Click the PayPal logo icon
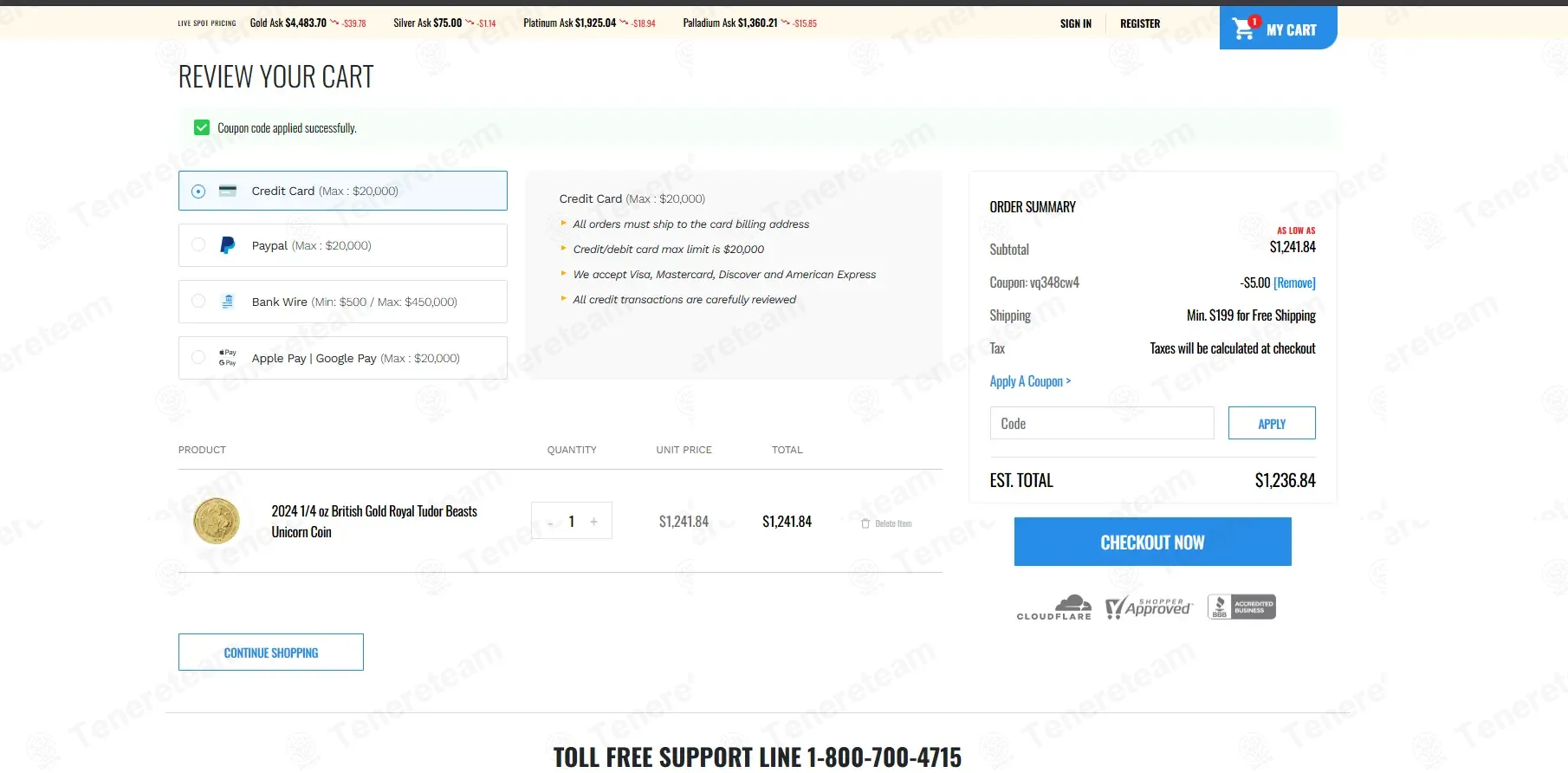This screenshot has height=773, width=1568. (x=227, y=245)
